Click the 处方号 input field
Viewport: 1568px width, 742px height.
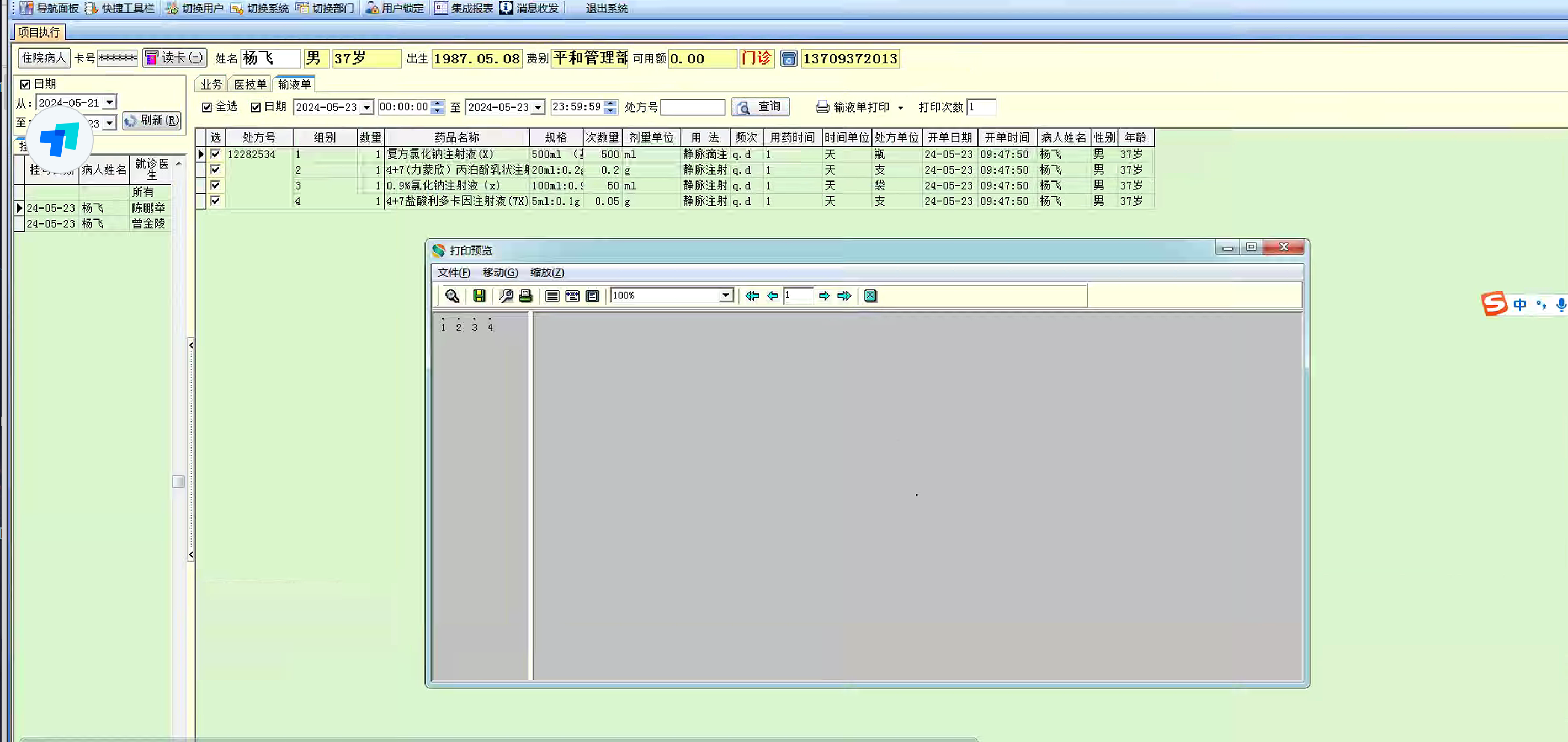692,107
